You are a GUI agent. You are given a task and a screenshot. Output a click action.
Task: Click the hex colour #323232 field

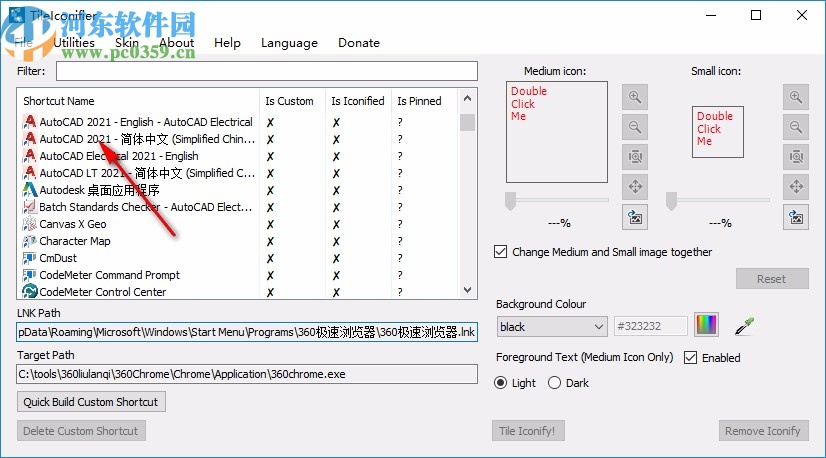[651, 326]
